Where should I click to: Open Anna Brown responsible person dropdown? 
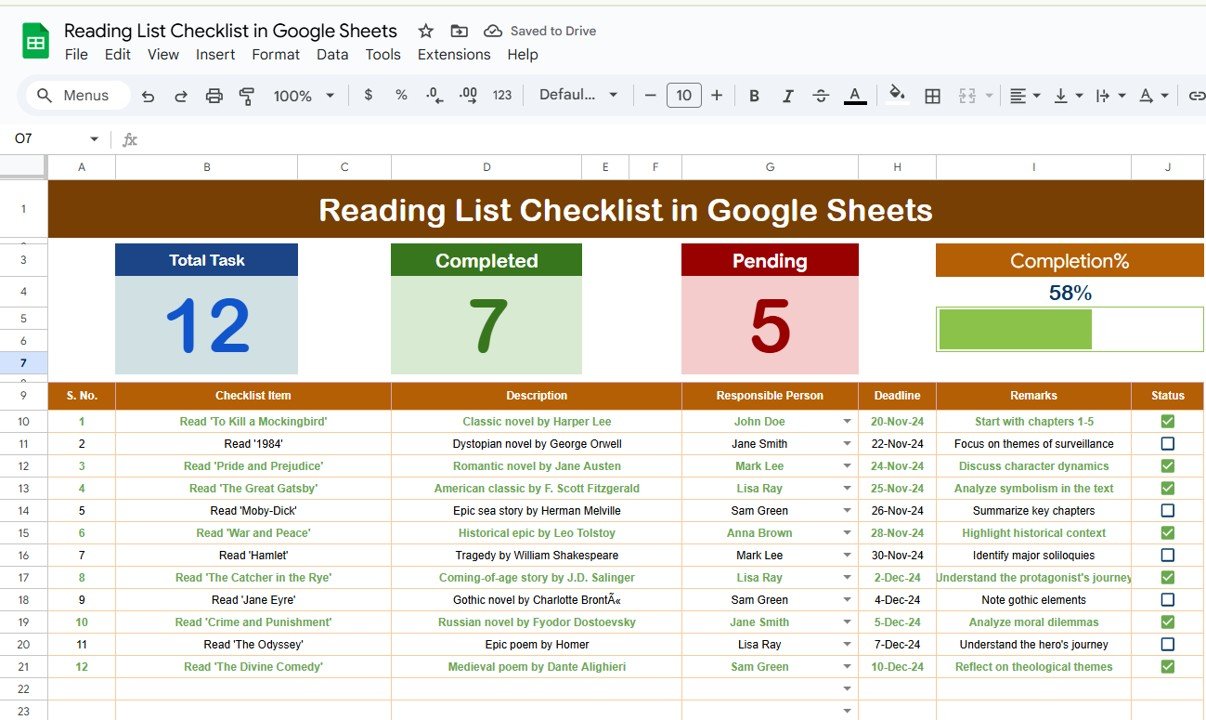[x=847, y=533]
